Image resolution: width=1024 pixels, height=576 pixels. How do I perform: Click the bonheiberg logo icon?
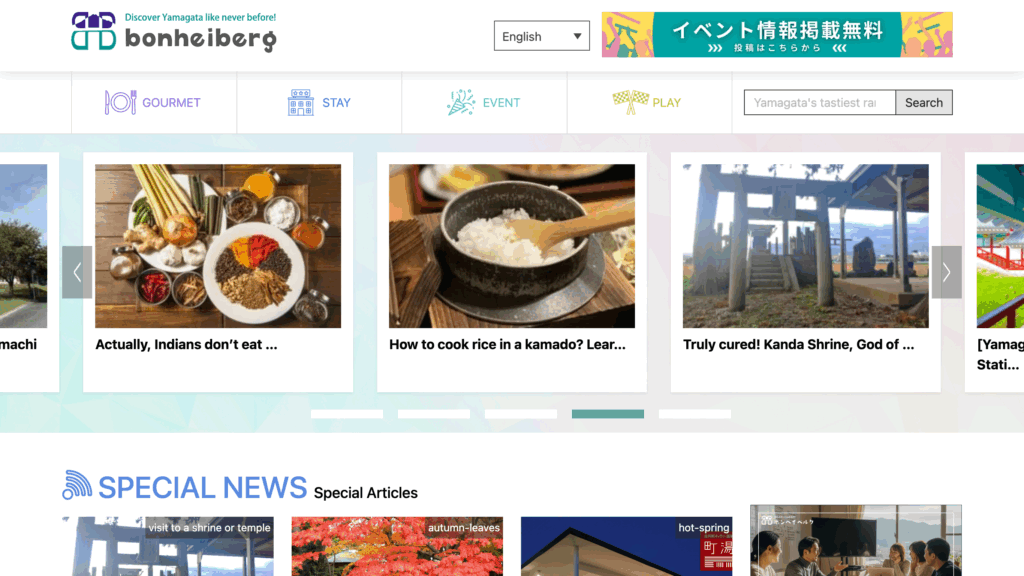click(93, 31)
